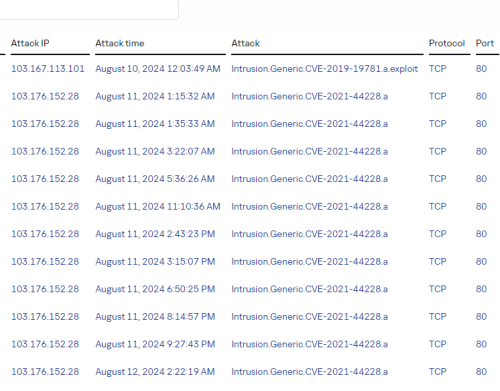The width and height of the screenshot is (500, 391).
Task: Select TCP in the August 12 row
Action: [x=437, y=371]
